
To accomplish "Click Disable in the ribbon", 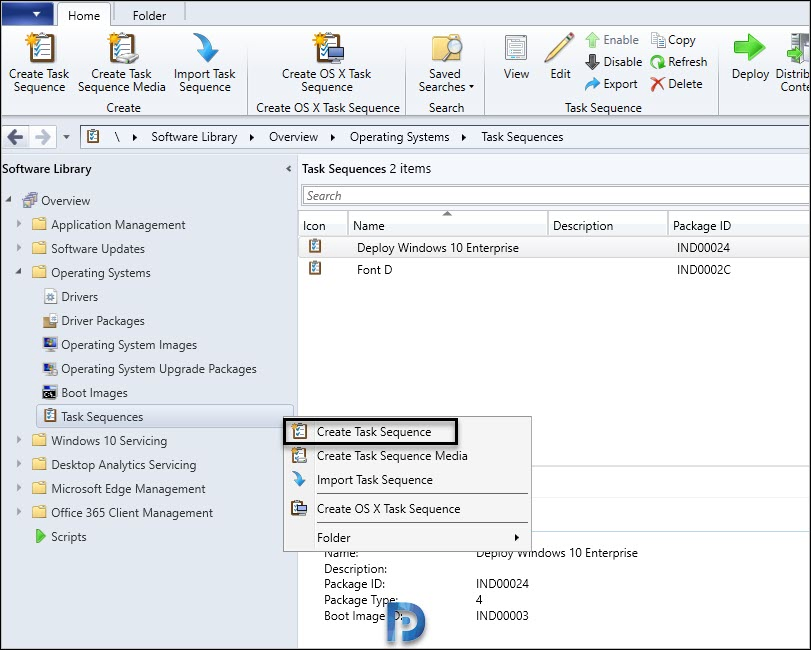I will [613, 62].
